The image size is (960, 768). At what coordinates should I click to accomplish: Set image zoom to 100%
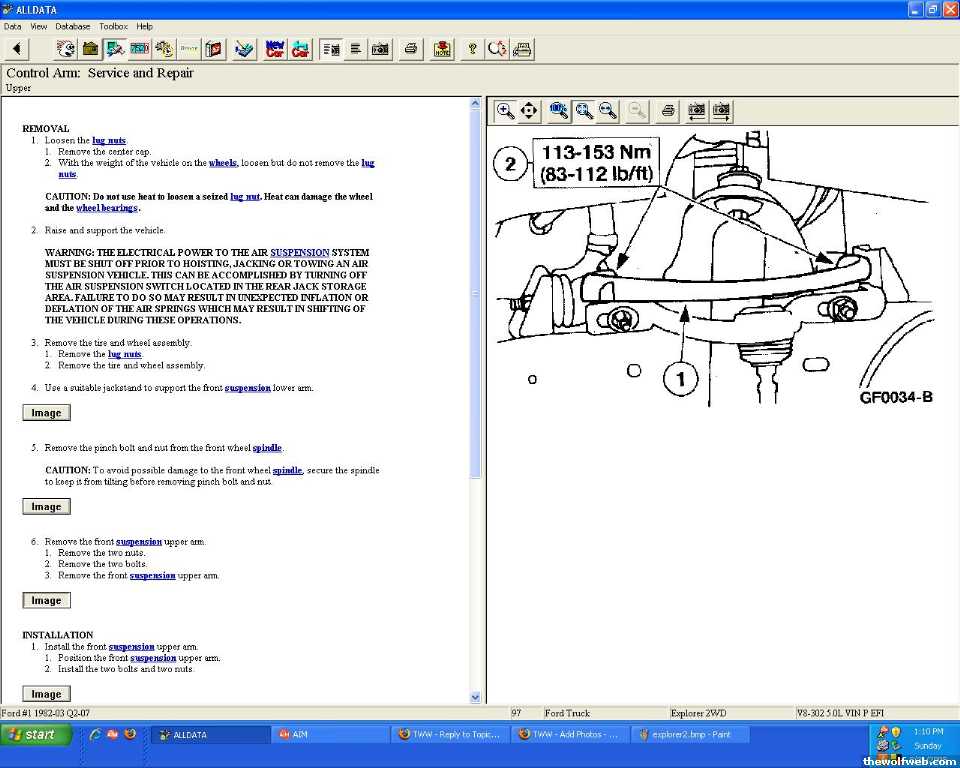(559, 110)
